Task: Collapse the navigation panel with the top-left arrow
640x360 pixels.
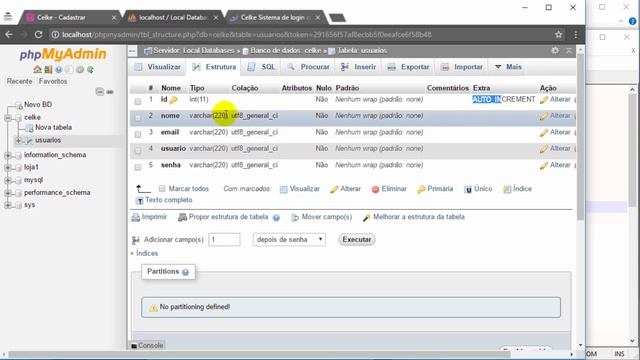Action: (133, 51)
